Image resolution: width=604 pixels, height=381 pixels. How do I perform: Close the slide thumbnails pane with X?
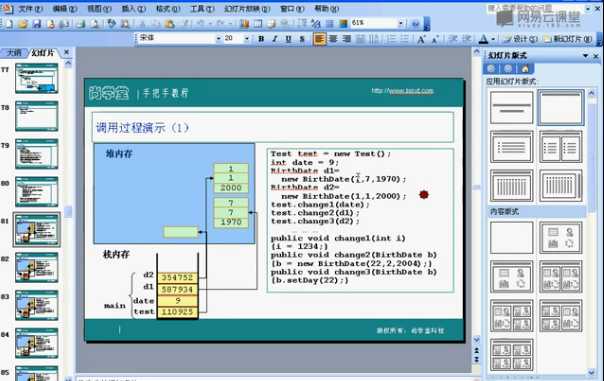click(66, 52)
